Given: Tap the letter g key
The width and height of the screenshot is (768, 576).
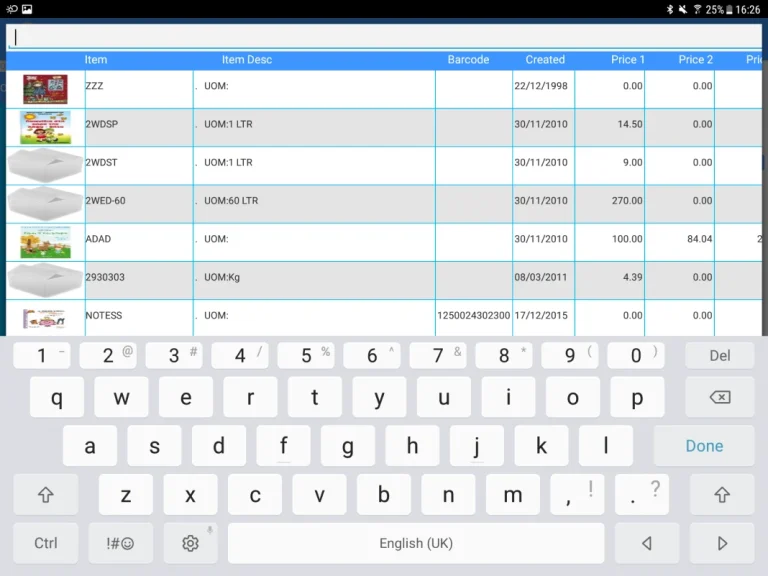Looking at the screenshot, I should point(348,446).
